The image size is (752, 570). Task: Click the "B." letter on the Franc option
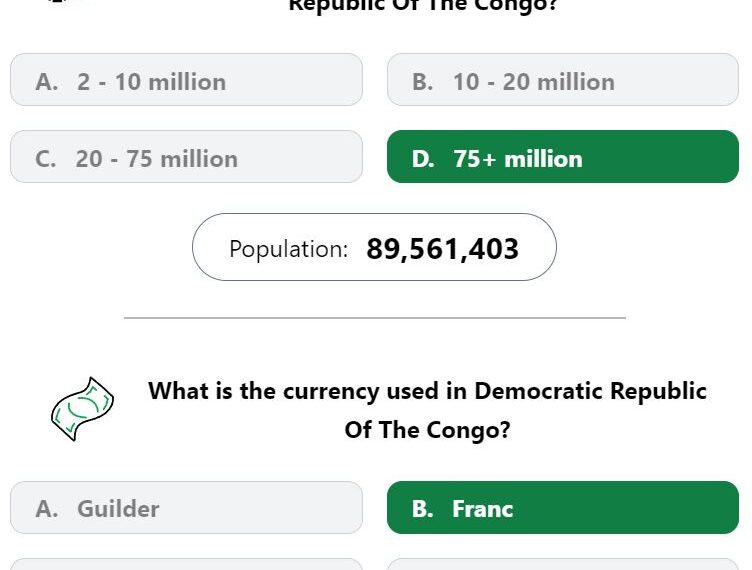point(423,509)
